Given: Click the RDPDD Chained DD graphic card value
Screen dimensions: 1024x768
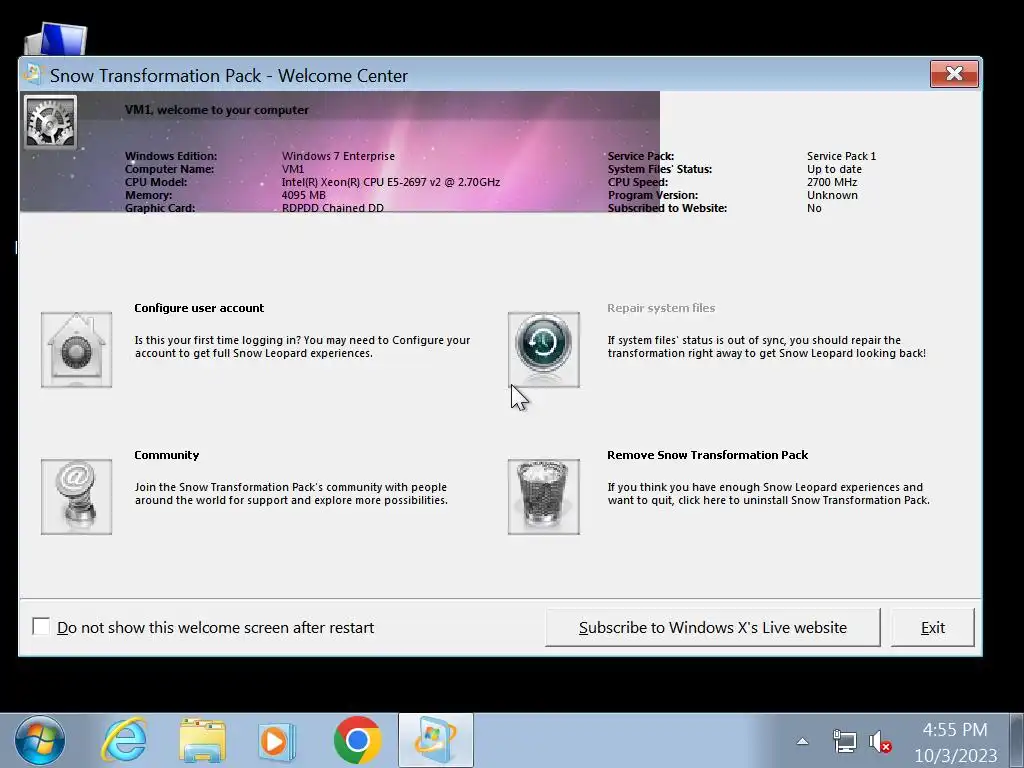Looking at the screenshot, I should pyautogui.click(x=332, y=208).
